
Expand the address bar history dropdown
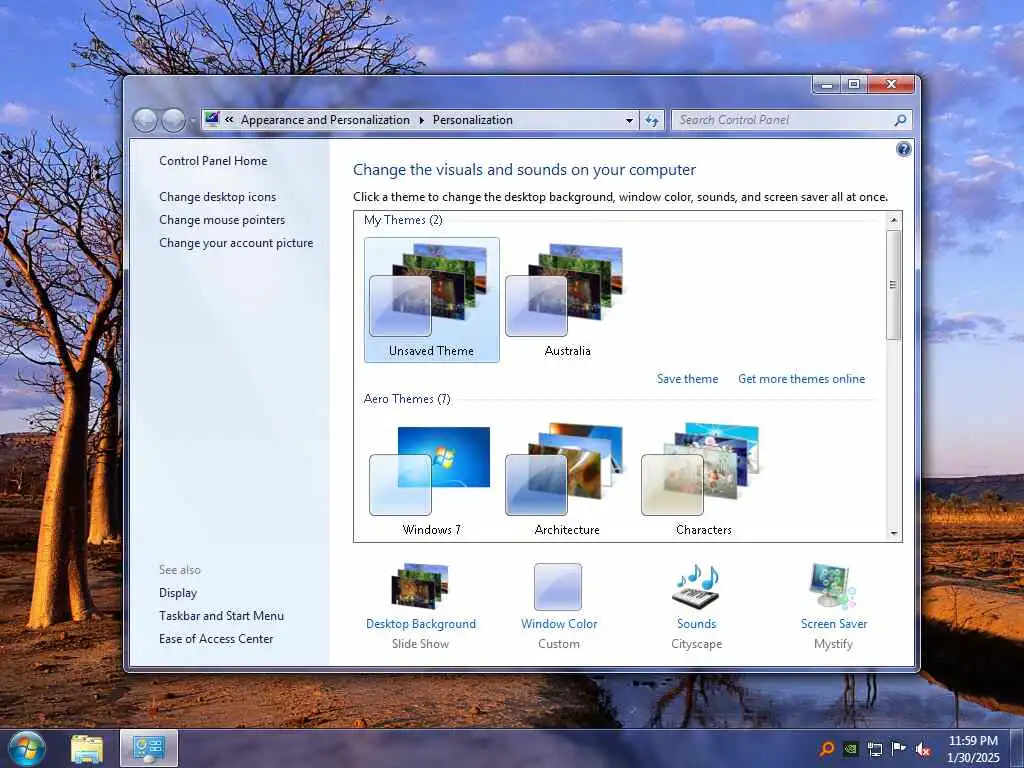click(629, 120)
